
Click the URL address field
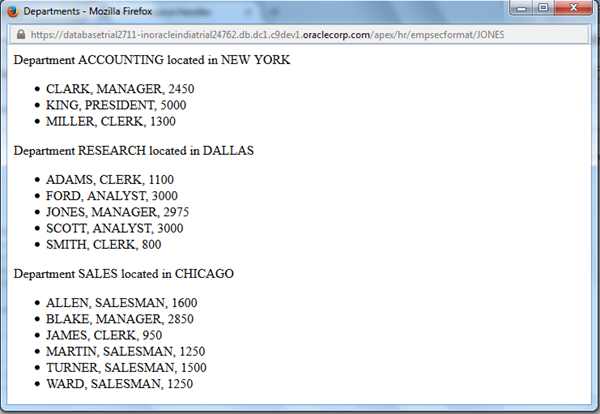[x=300, y=34]
